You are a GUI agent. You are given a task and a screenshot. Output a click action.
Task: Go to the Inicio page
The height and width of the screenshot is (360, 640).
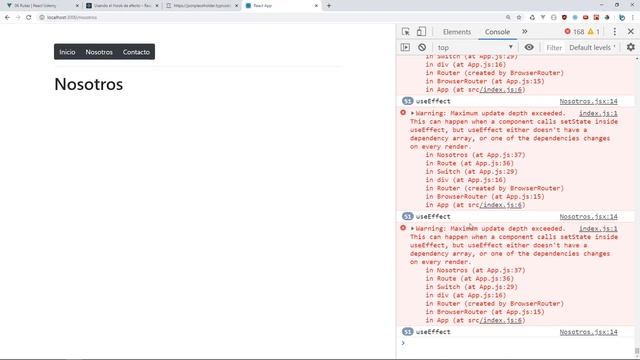coord(67,52)
